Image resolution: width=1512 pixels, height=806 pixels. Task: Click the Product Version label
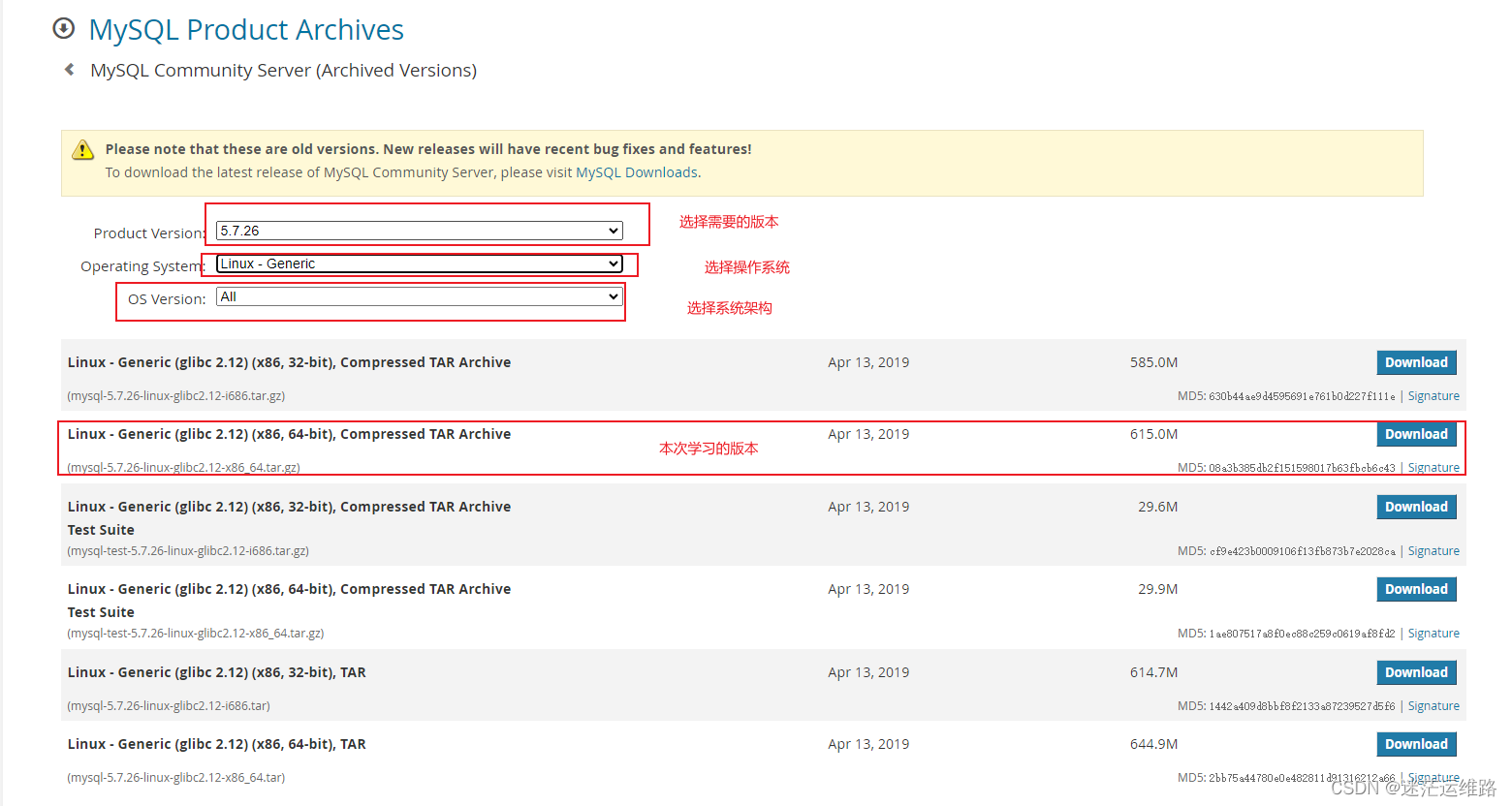click(x=149, y=233)
